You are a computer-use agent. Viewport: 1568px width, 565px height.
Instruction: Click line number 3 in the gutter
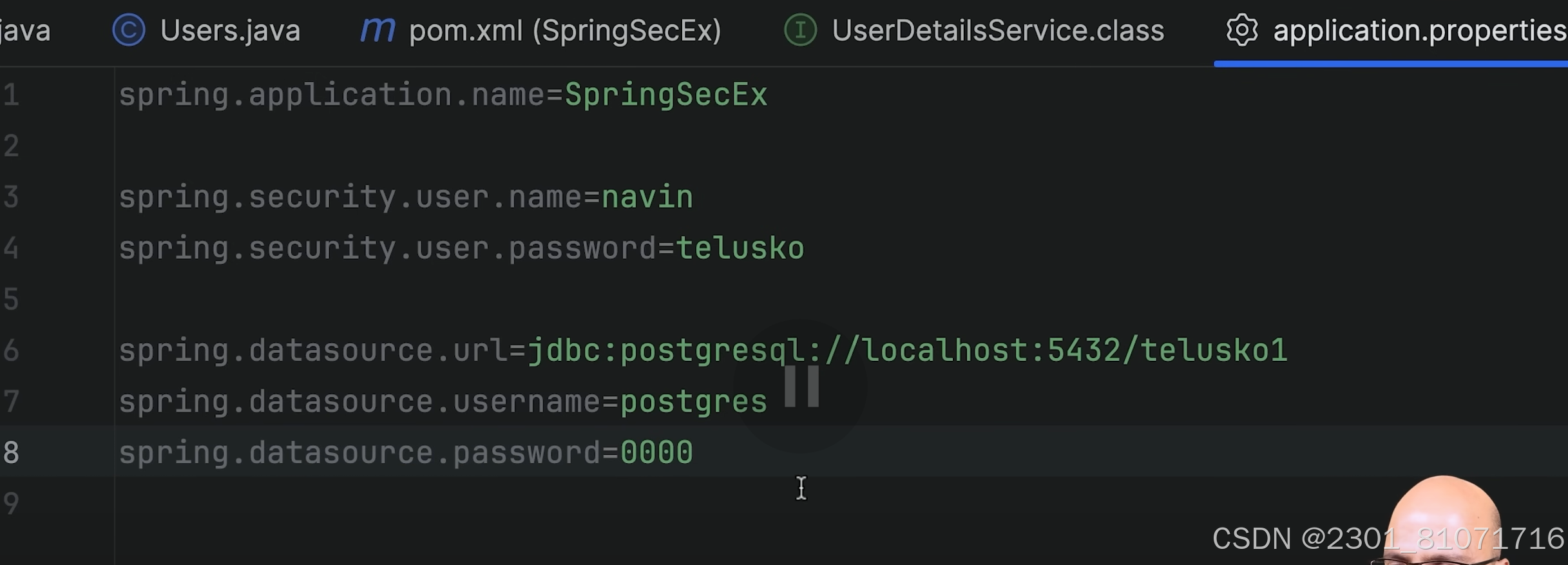[x=12, y=196]
